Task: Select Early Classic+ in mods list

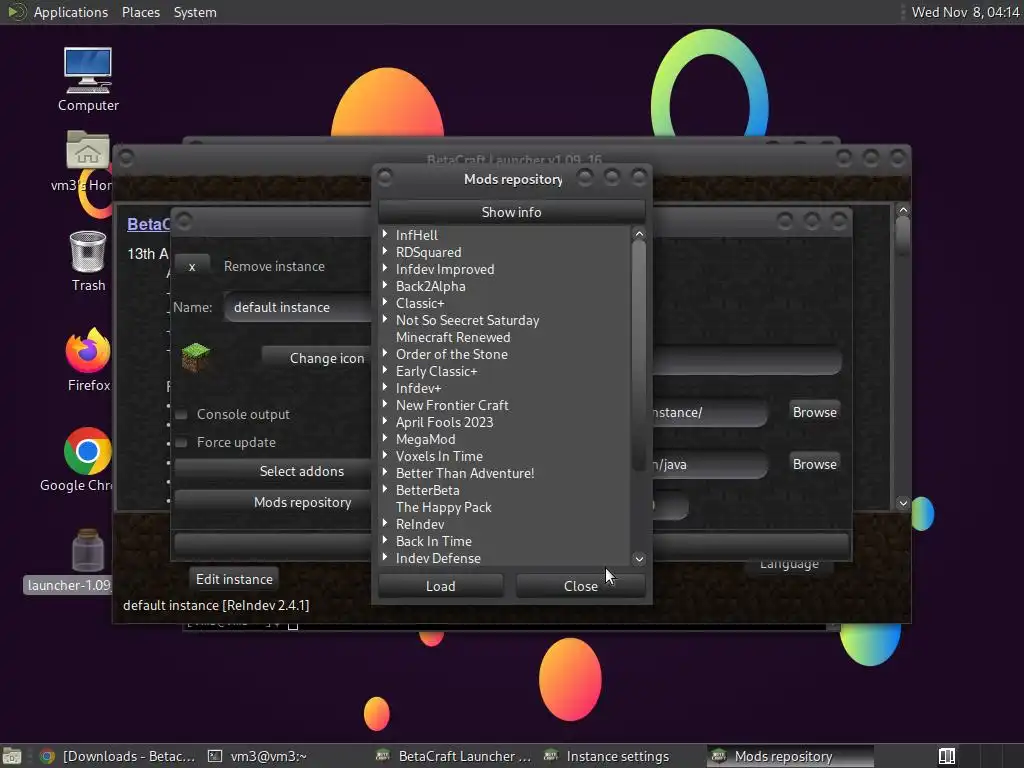Action: click(x=436, y=371)
